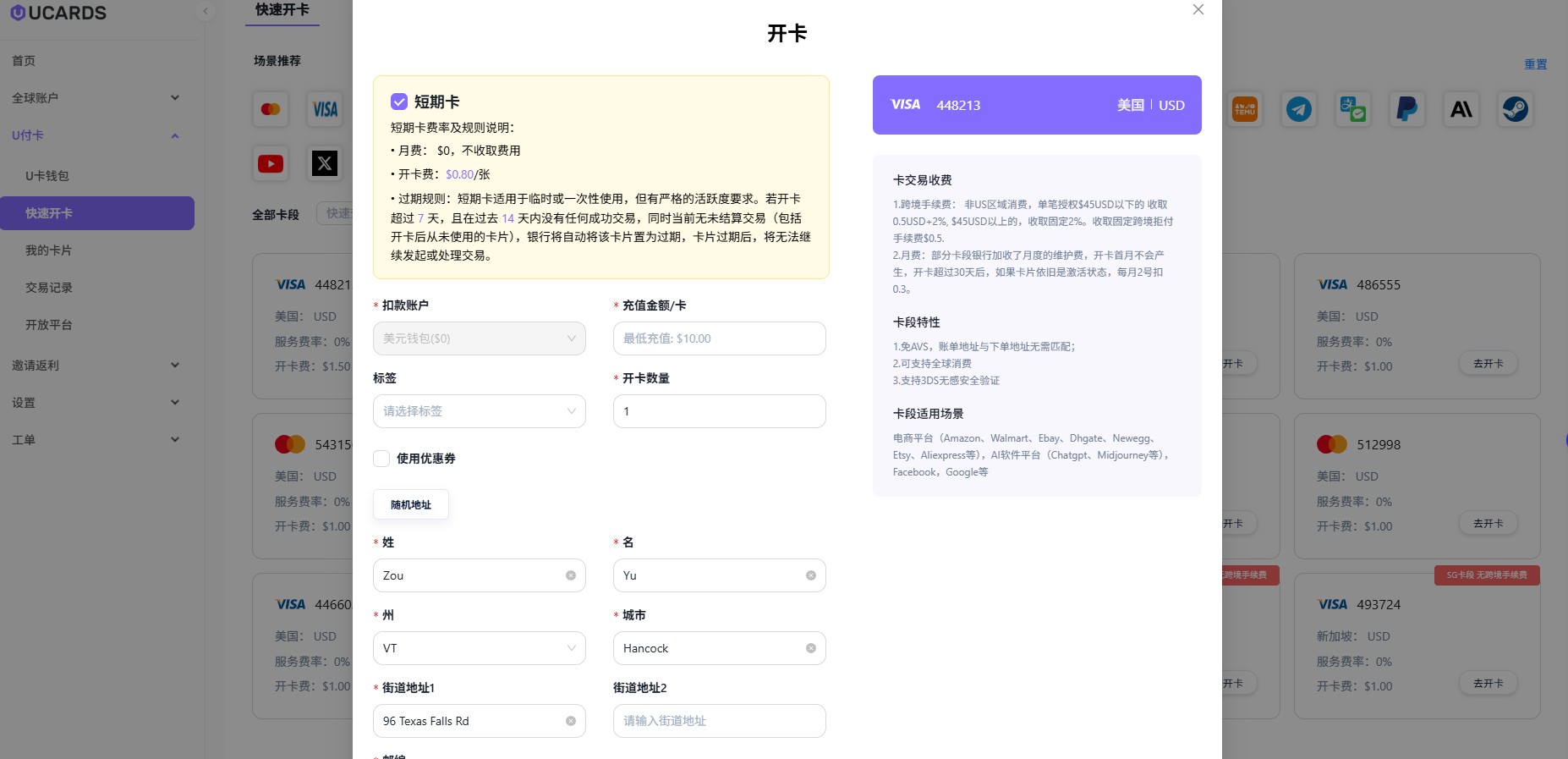
Task: Click the $0.80 card fee text
Action: coord(459,174)
